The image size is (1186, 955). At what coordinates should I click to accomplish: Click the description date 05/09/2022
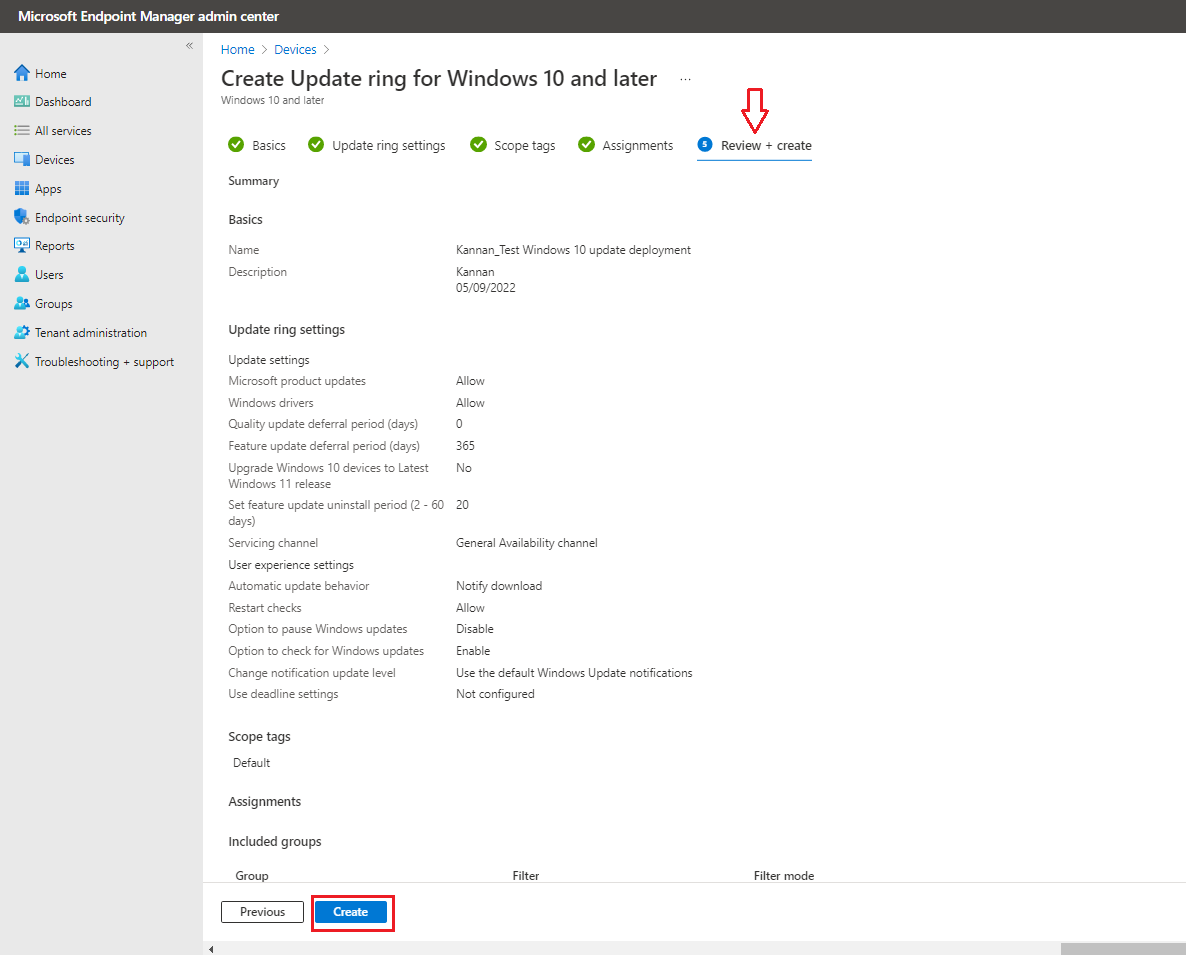coord(486,288)
